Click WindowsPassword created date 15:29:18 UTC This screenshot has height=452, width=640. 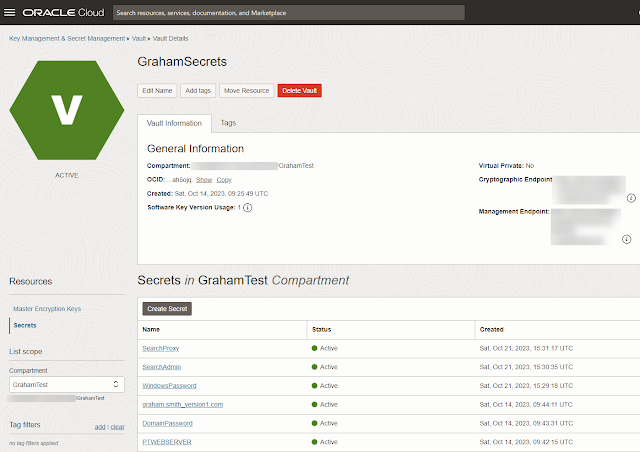click(x=526, y=386)
